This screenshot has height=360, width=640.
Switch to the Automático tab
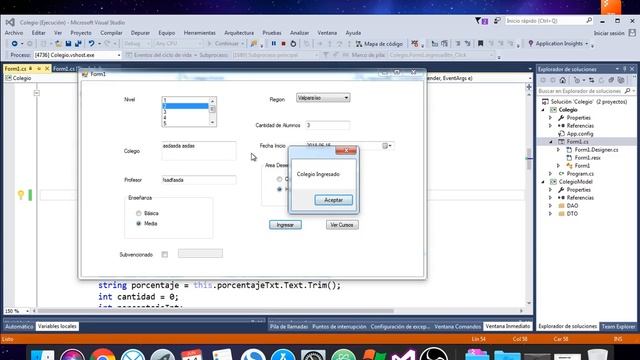click(19, 327)
